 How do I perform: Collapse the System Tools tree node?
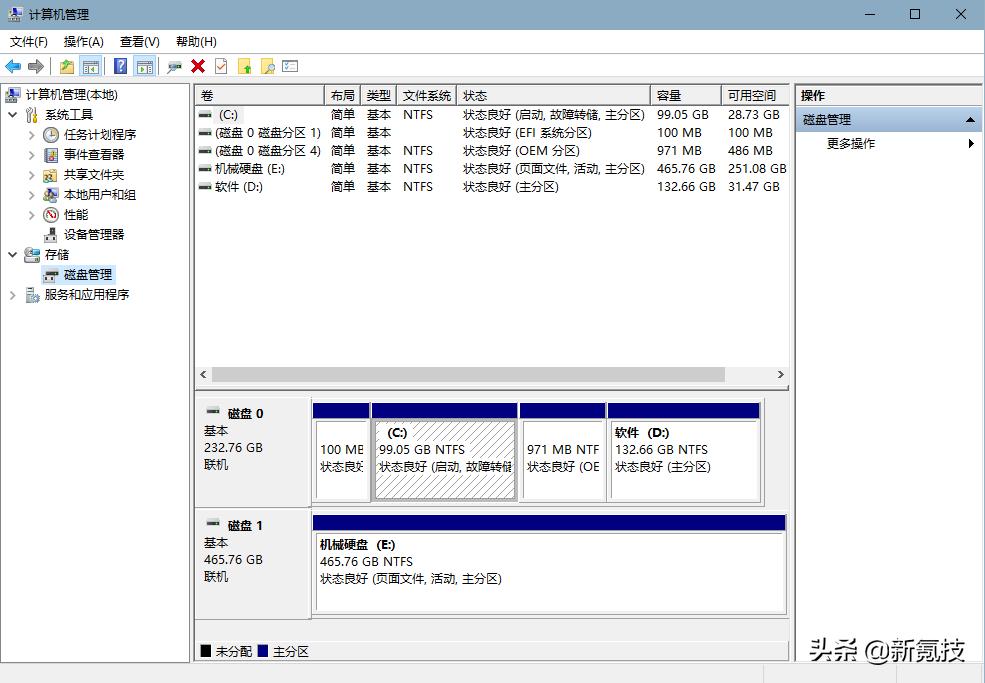13,115
